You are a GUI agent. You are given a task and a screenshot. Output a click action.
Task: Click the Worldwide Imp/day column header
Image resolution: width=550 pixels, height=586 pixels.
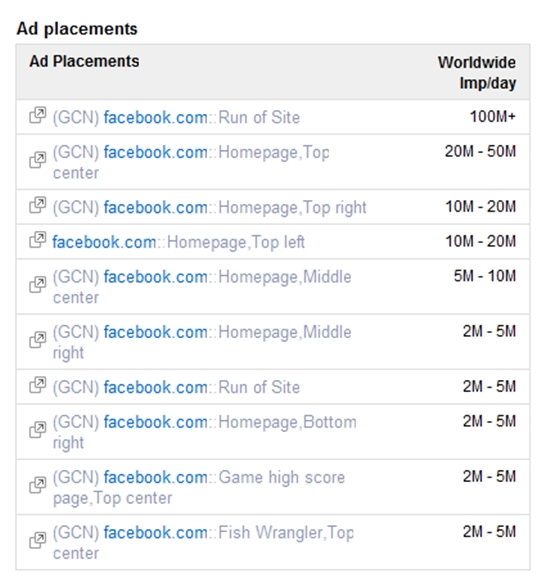(x=477, y=73)
